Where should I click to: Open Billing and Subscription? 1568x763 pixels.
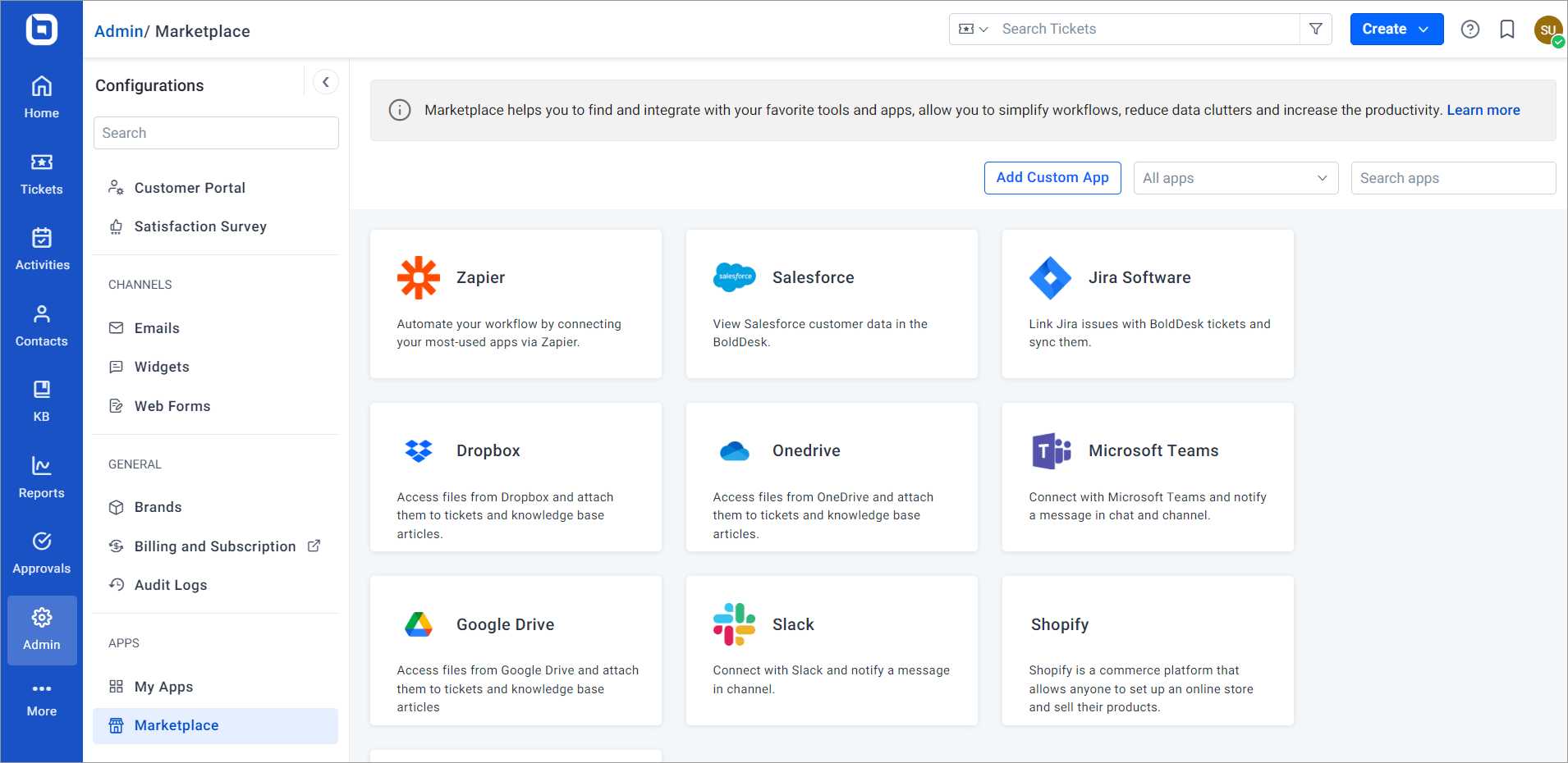pyautogui.click(x=216, y=546)
